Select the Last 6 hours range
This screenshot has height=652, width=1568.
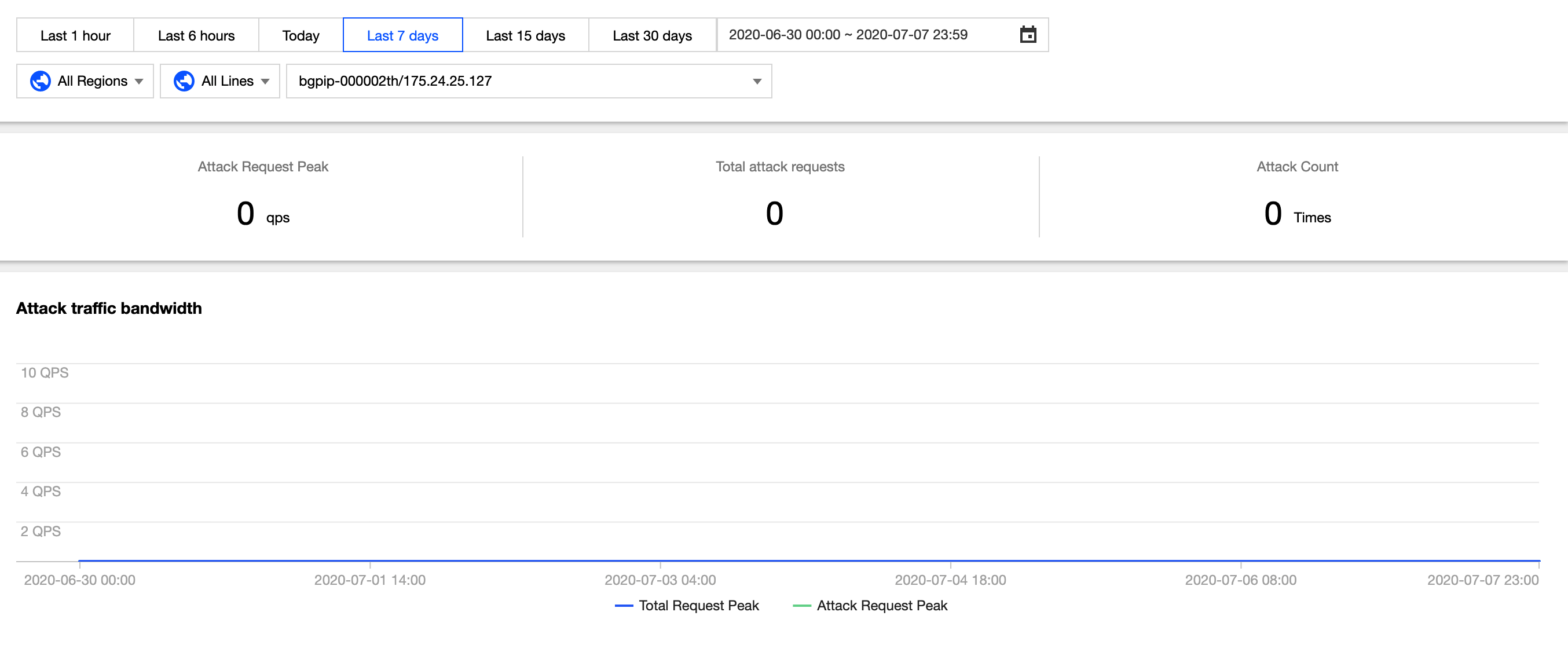tap(196, 35)
